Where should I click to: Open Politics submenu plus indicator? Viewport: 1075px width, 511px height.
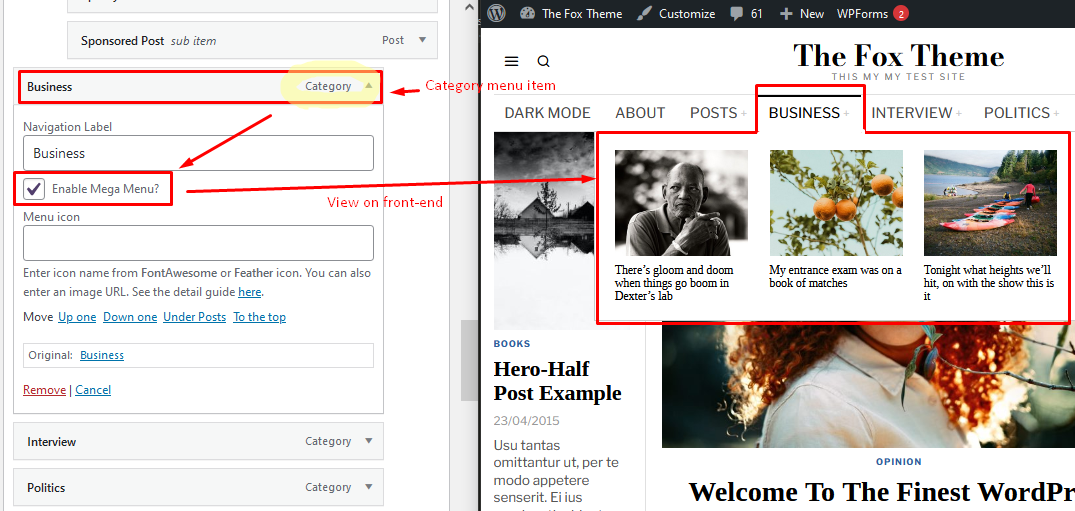pos(1056,114)
